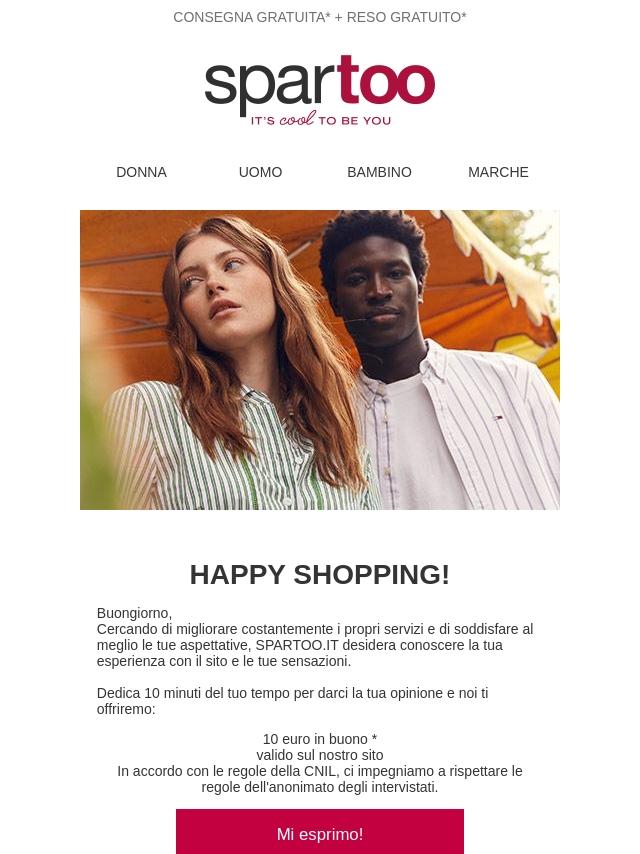Open the DONNA category

point(141,172)
